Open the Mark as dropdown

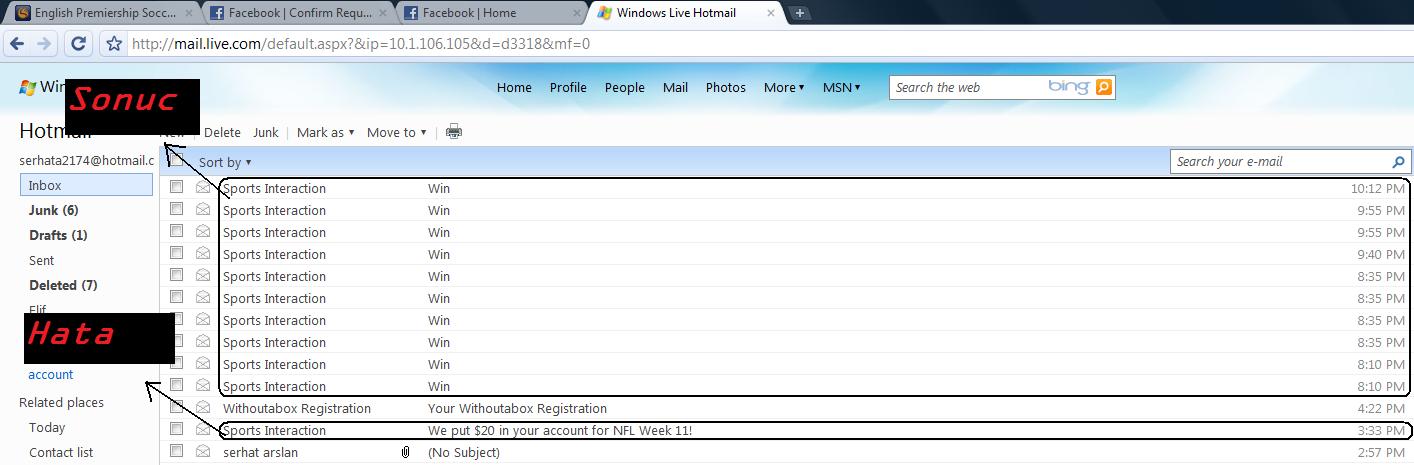326,132
